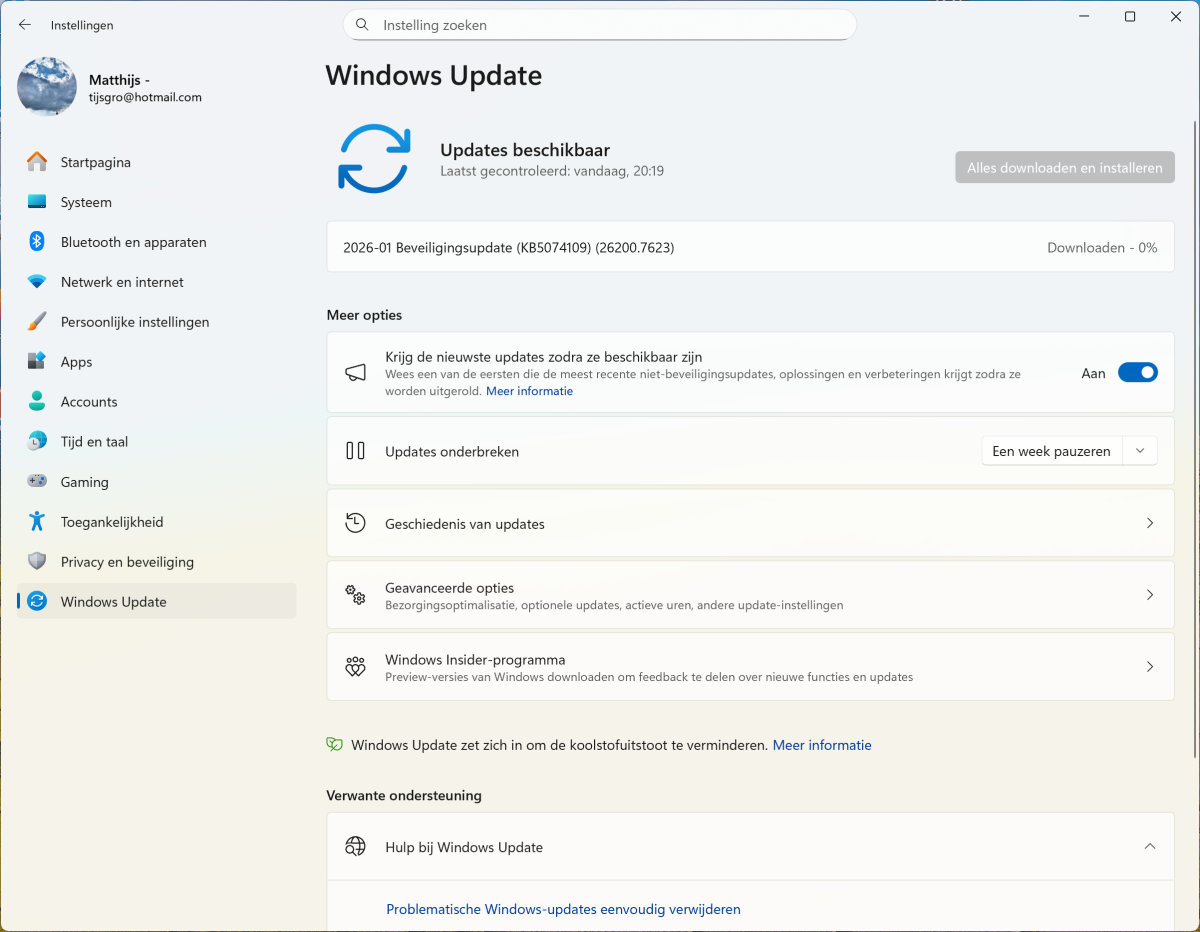Disable the newest updates toggle switch
This screenshot has height=932, width=1200.
point(1137,373)
